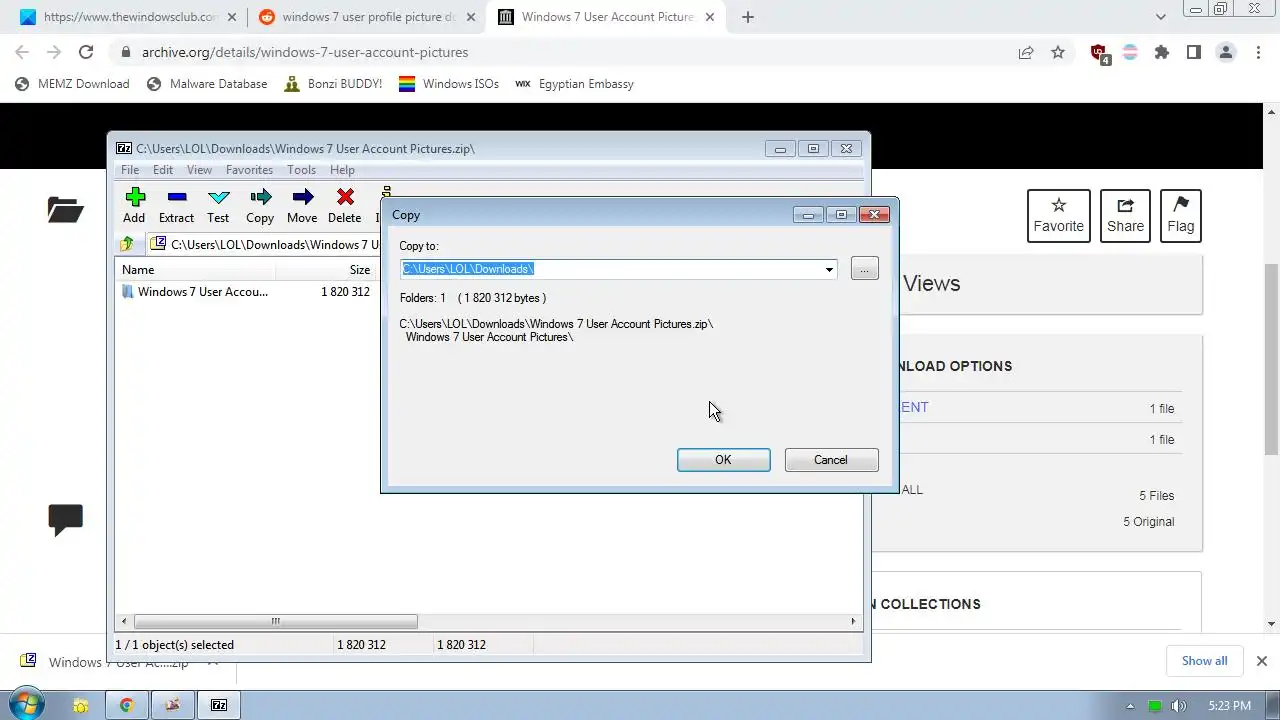Click the volume icon in system tray
The width and height of the screenshot is (1280, 720).
click(x=1180, y=706)
